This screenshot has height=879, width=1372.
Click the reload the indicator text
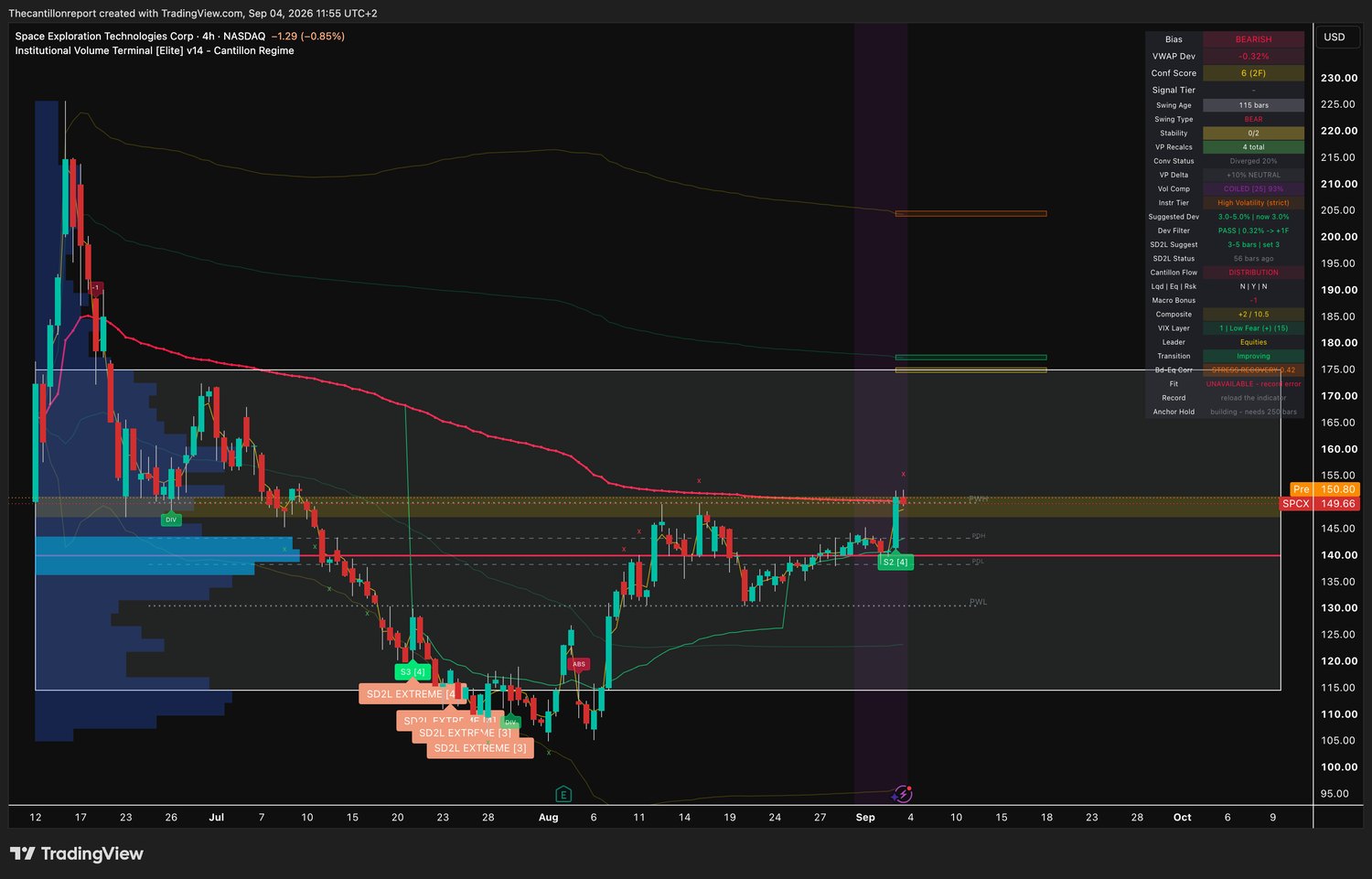pyautogui.click(x=1253, y=398)
